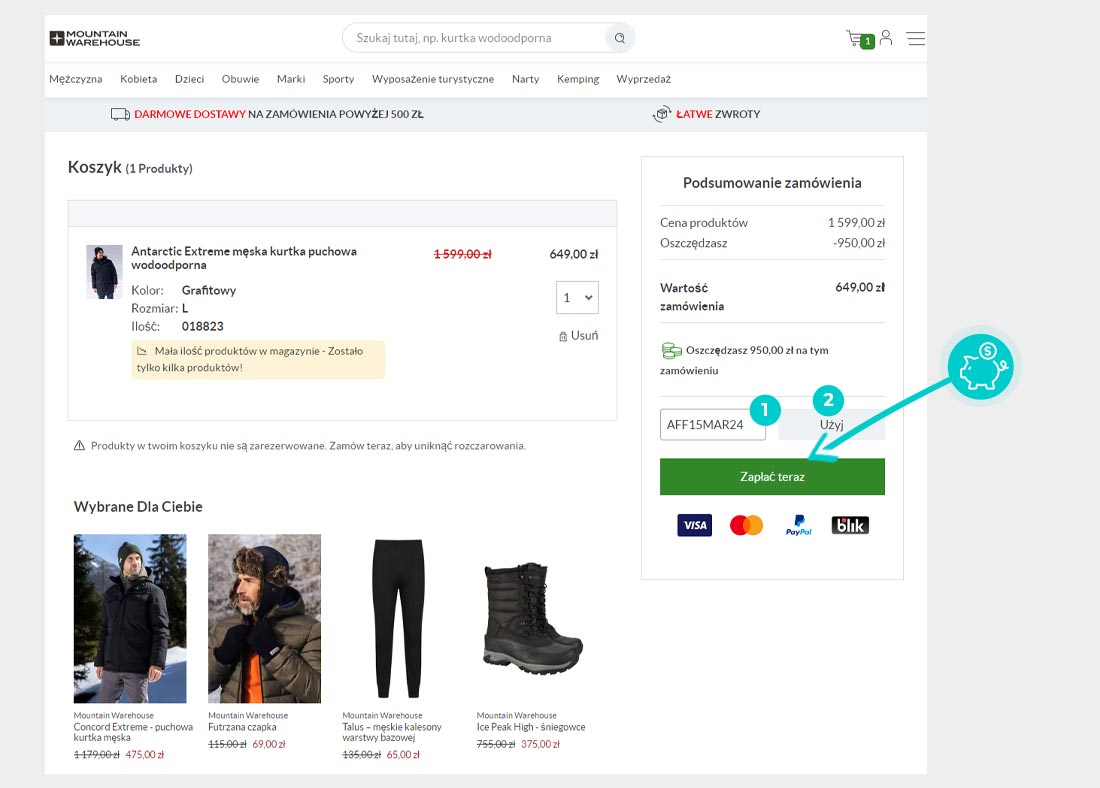Click the warning triangle icon below the cart
Screen dimensions: 1100x788
pos(79,446)
